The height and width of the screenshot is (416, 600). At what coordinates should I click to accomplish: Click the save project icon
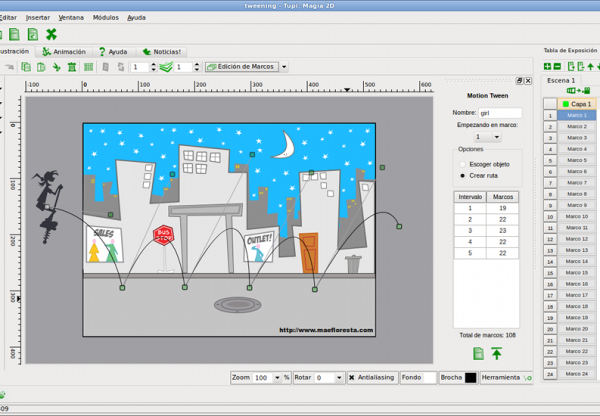tap(14, 34)
